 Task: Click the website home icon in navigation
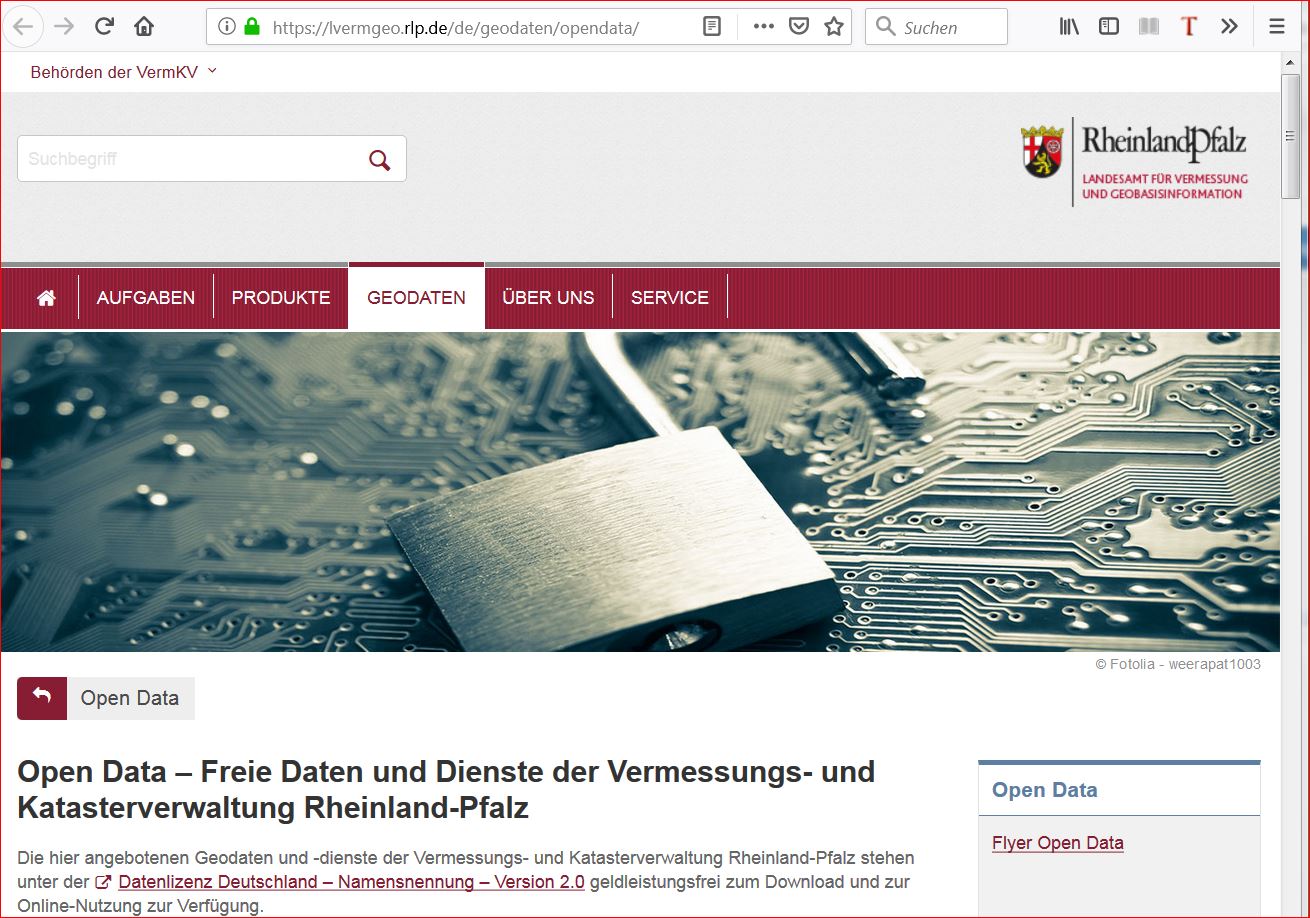[x=46, y=298]
